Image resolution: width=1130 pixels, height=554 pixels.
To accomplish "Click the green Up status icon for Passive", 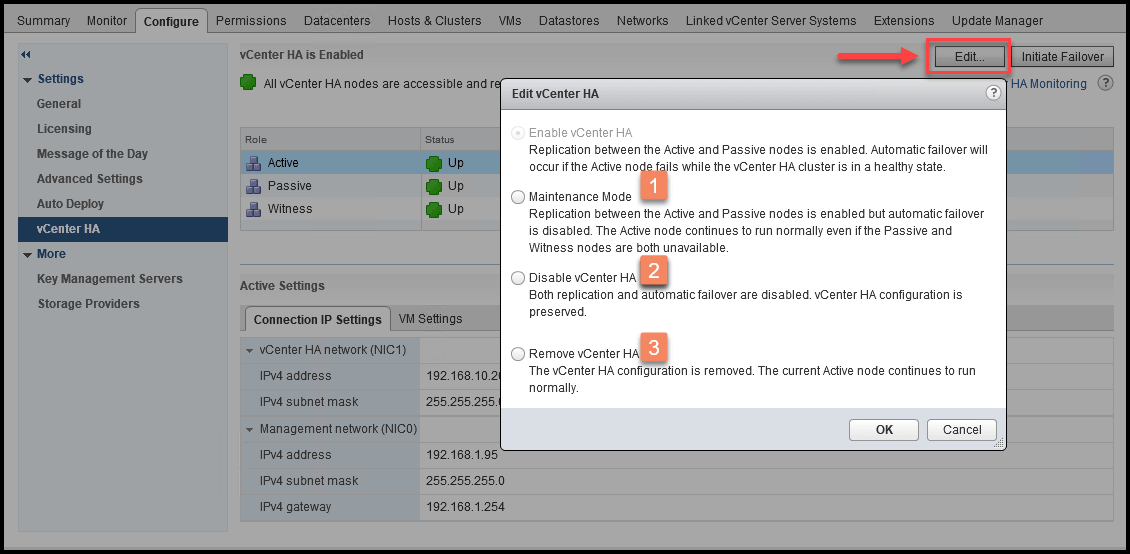I will pyautogui.click(x=433, y=186).
